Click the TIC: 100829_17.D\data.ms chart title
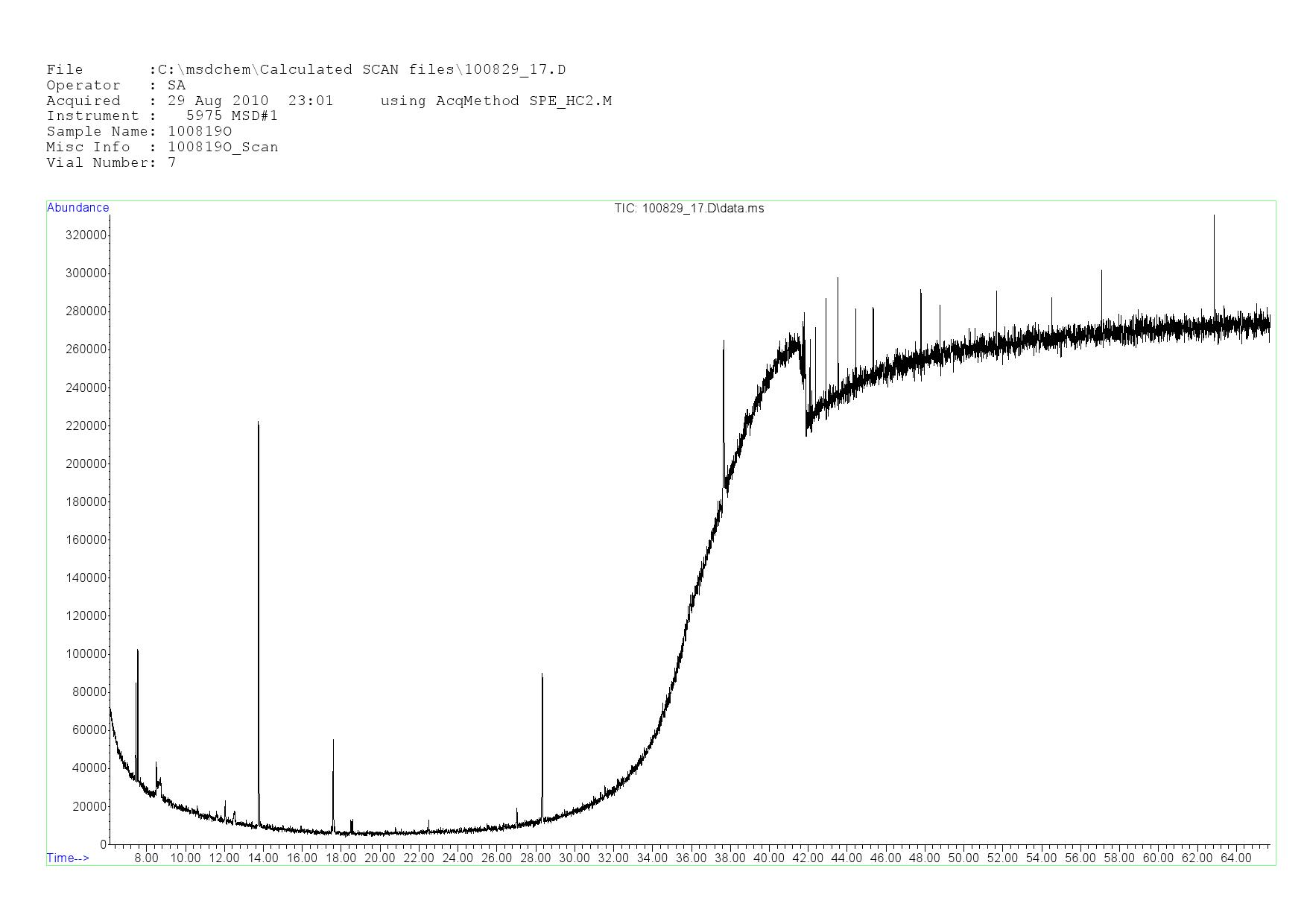This screenshot has height=924, width=1307. [x=689, y=209]
